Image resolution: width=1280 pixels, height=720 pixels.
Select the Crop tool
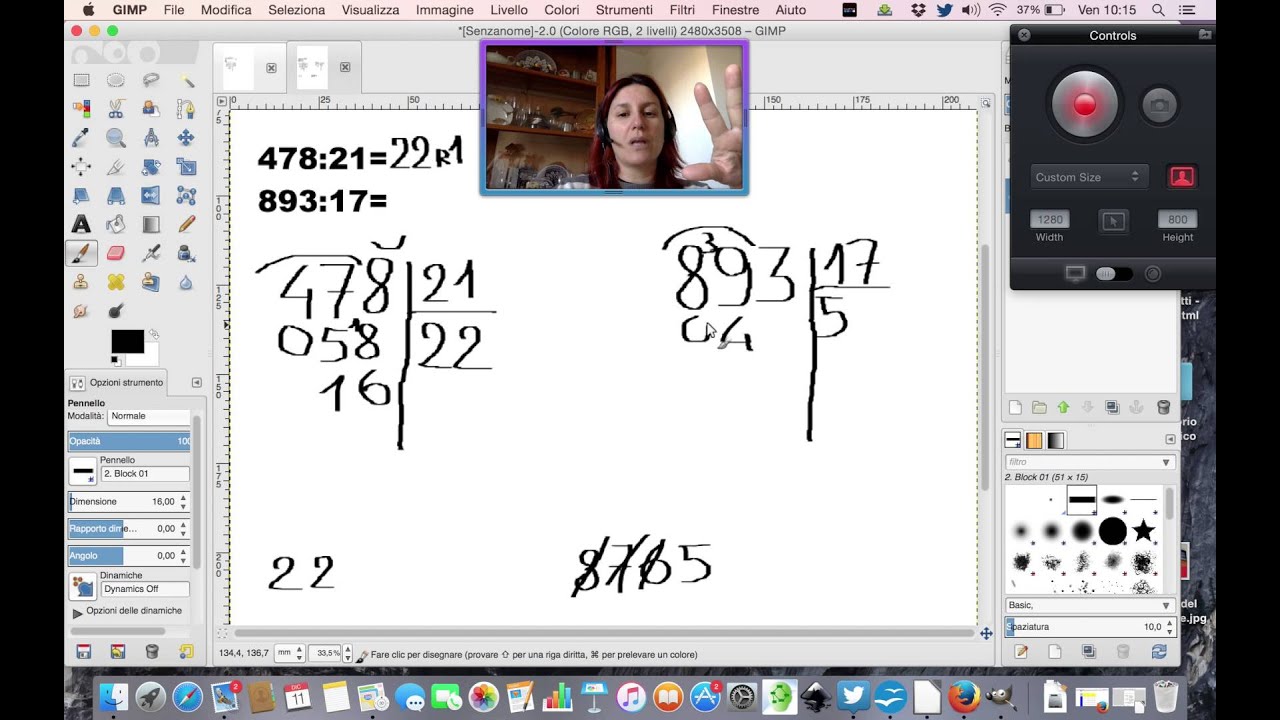tap(116, 167)
